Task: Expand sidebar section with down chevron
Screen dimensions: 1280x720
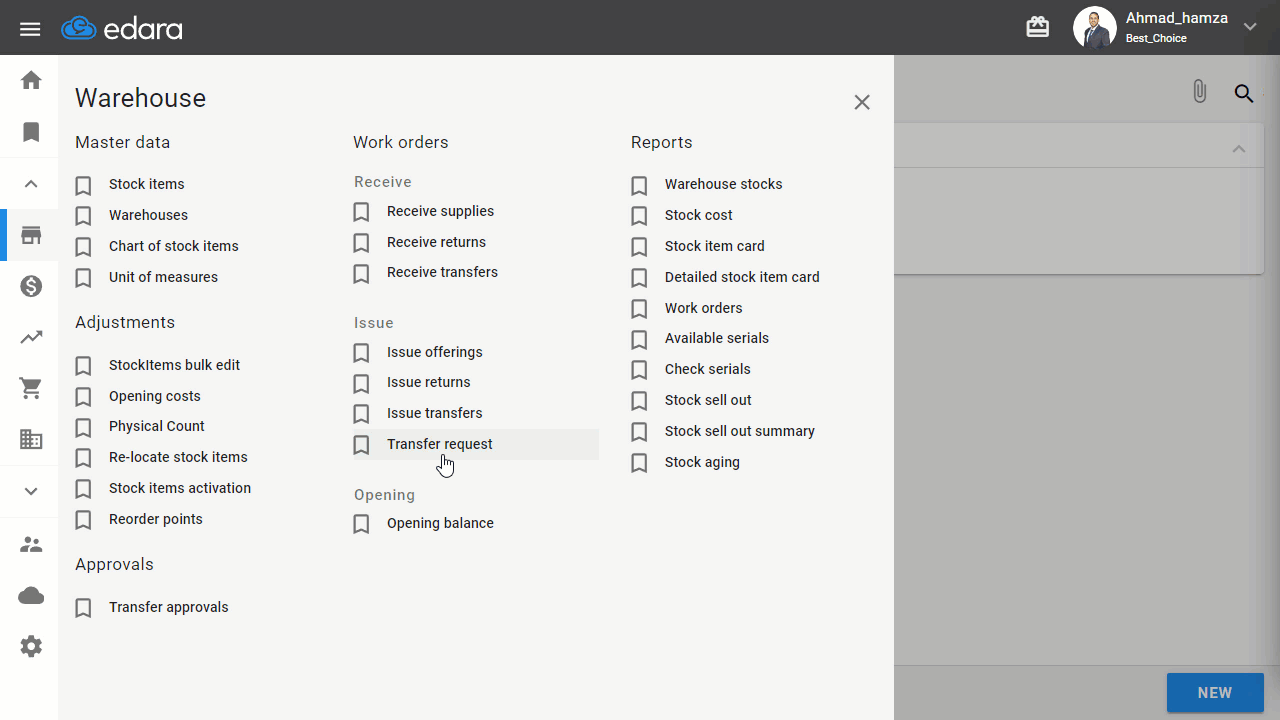Action: pyautogui.click(x=31, y=491)
